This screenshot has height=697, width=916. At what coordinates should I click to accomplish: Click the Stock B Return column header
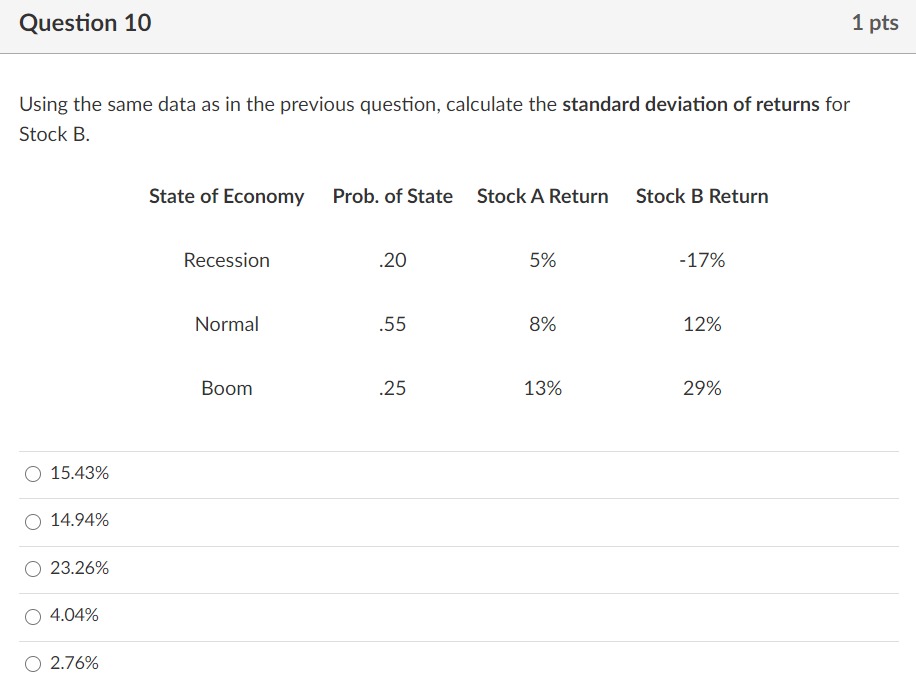[x=701, y=197]
